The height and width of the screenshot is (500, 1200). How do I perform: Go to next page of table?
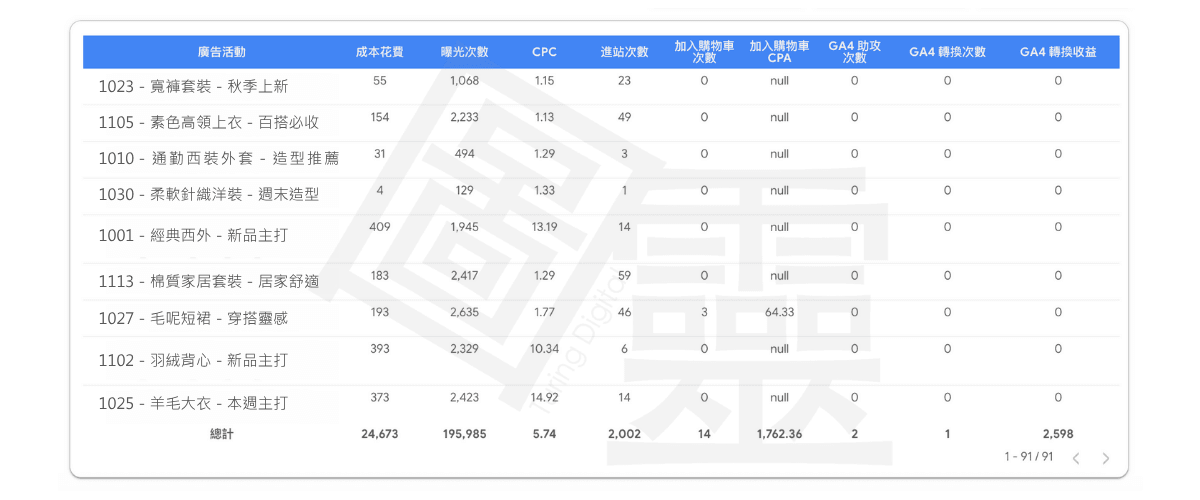1105,459
